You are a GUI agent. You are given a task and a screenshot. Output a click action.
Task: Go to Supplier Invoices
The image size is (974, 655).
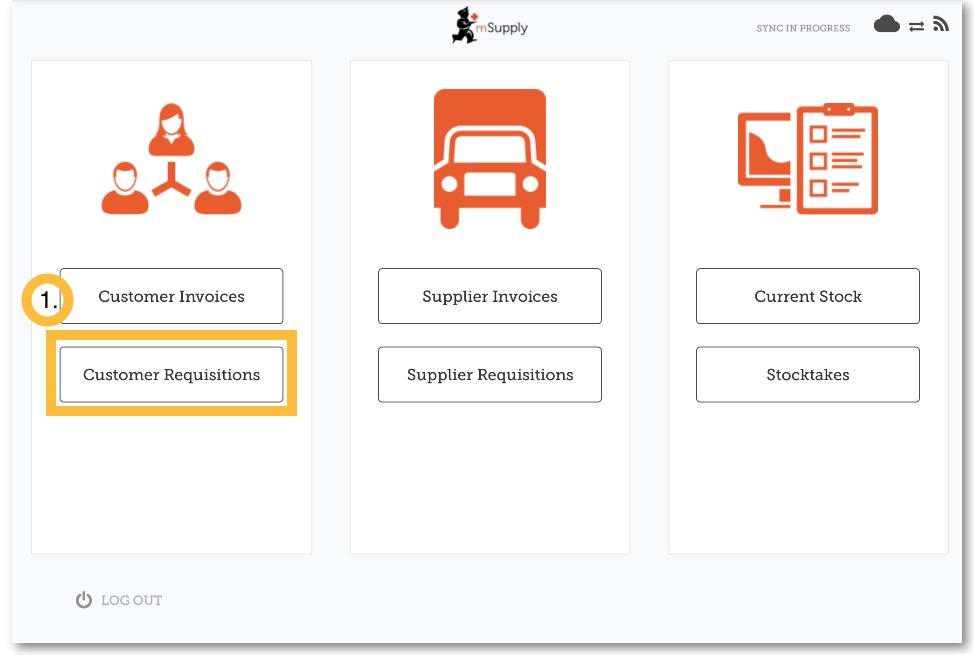489,296
